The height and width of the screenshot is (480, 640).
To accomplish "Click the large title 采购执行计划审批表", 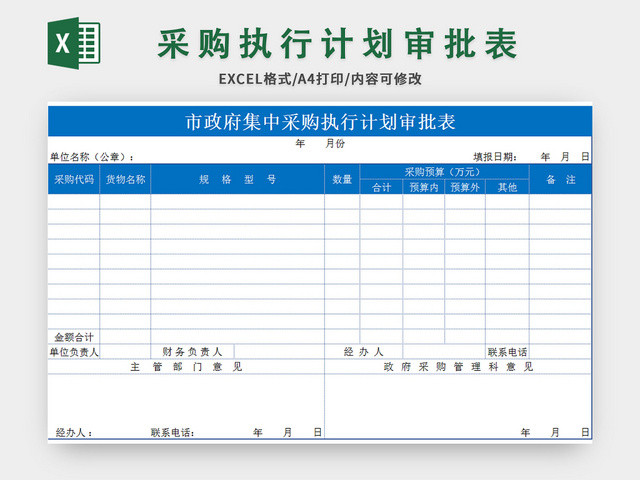I will coord(337,44).
